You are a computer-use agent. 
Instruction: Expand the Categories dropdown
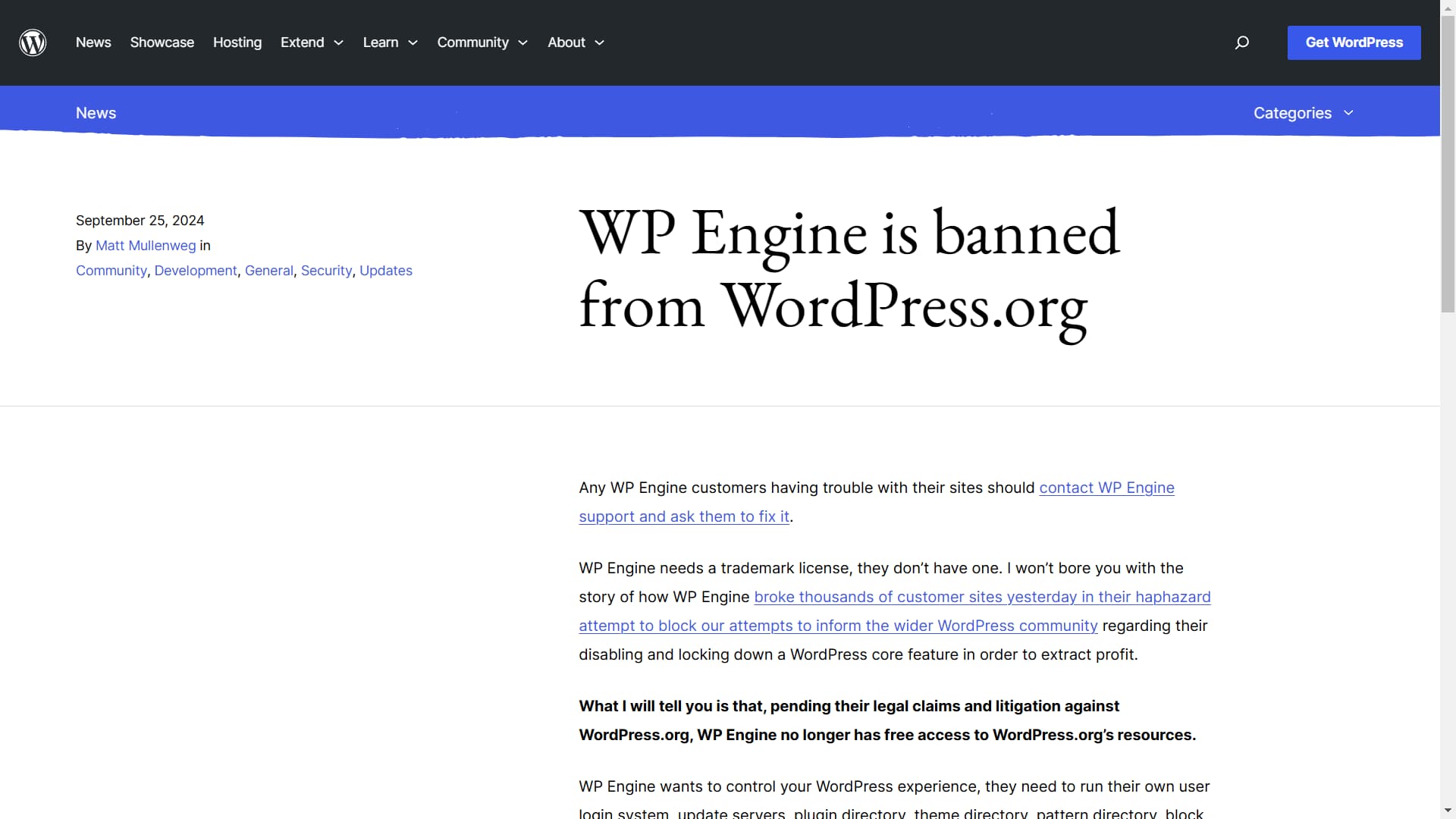point(1303,113)
